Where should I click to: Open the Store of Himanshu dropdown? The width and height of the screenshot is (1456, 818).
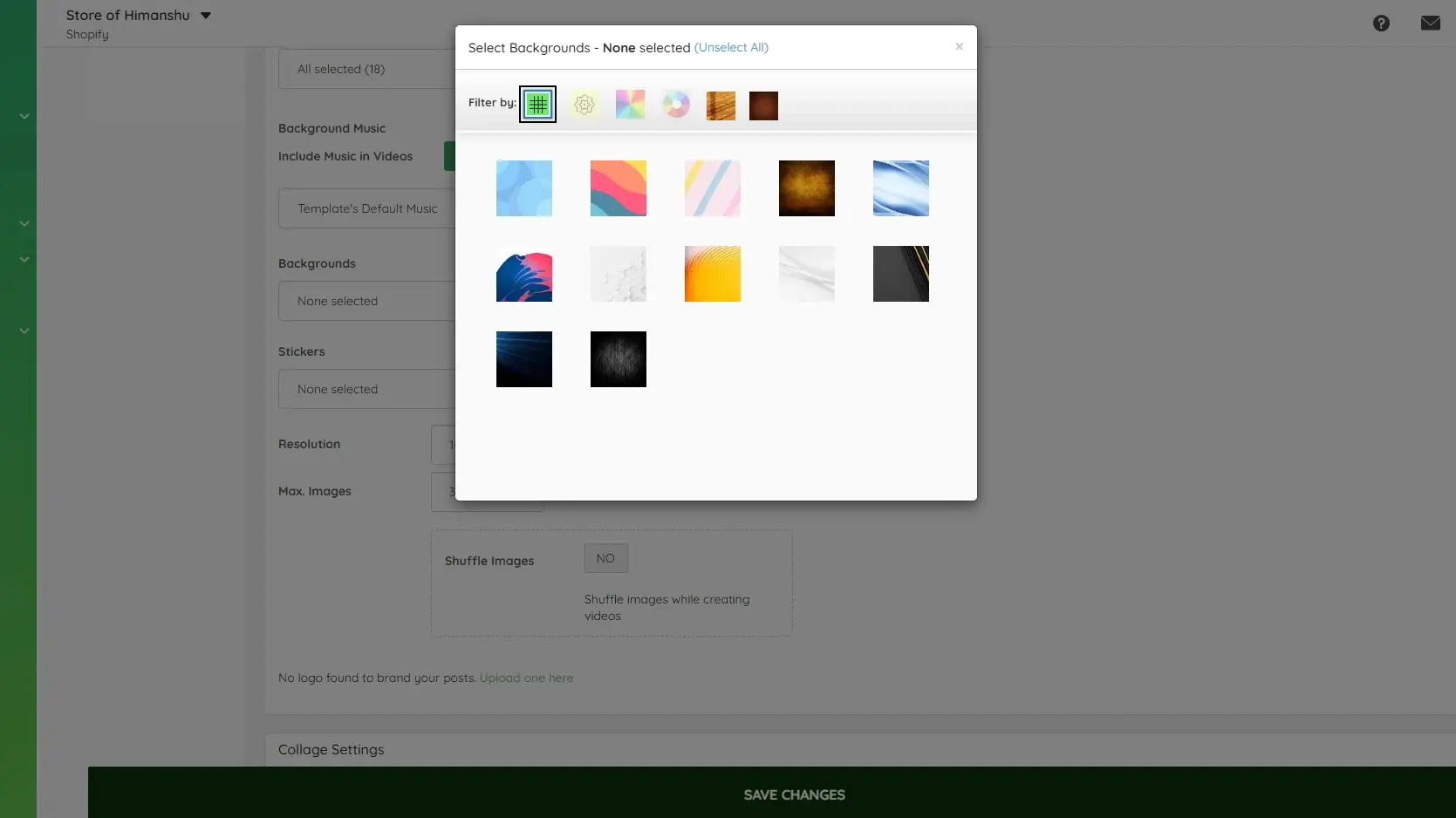pyautogui.click(x=139, y=16)
